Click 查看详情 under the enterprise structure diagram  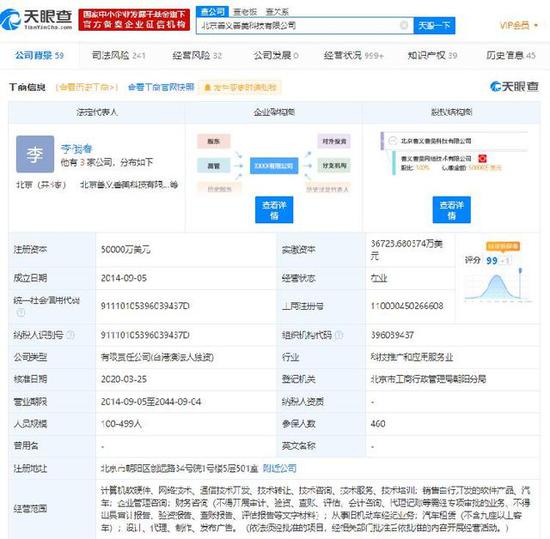pos(274,210)
